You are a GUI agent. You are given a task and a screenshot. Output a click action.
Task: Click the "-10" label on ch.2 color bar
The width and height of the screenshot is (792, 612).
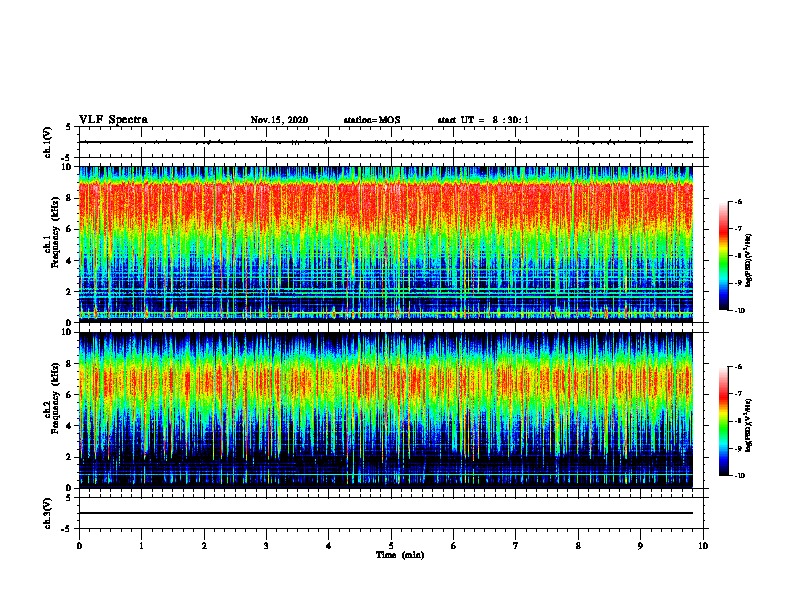[x=739, y=476]
